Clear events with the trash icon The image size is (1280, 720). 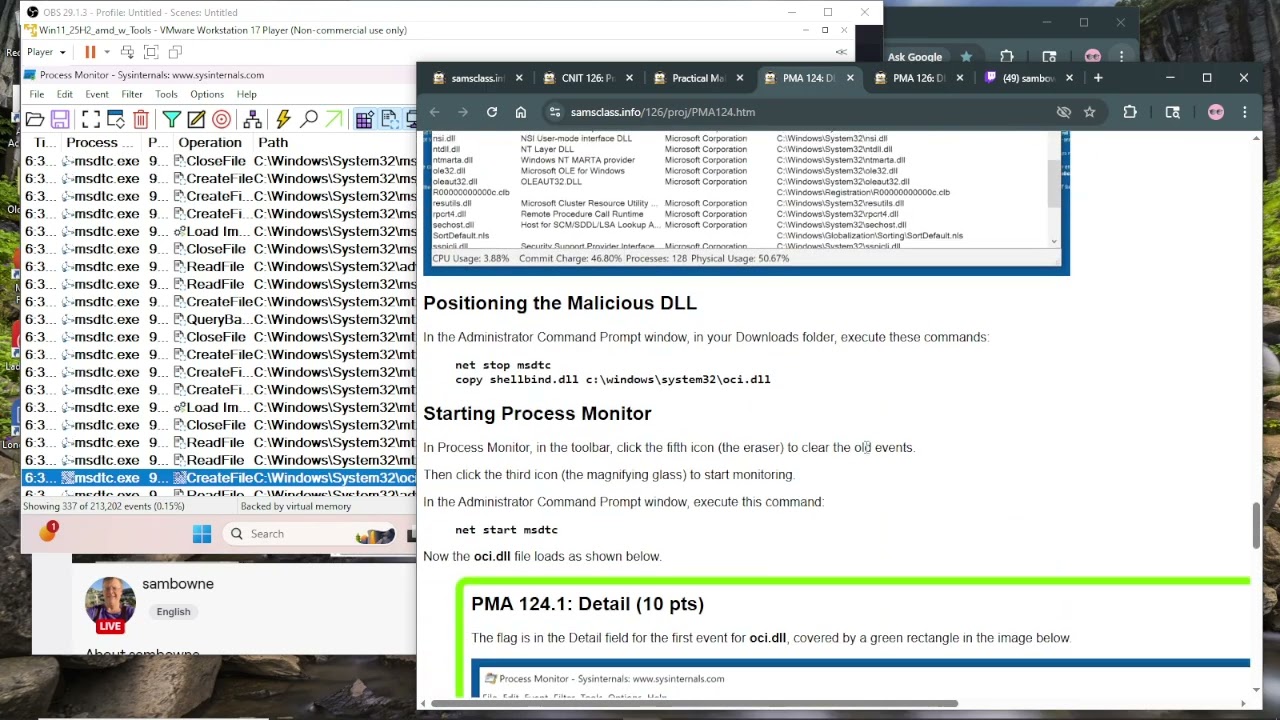[141, 120]
